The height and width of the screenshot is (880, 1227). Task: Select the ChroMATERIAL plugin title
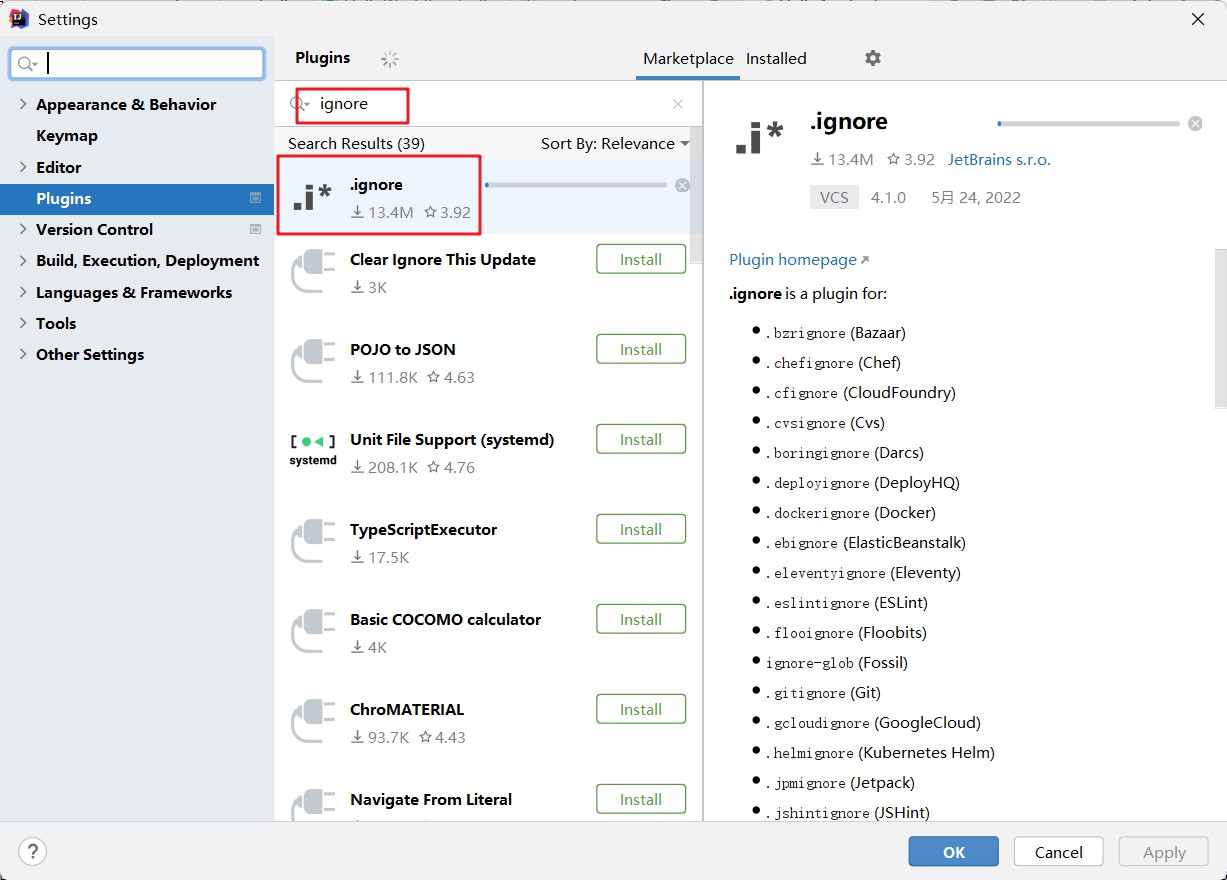[407, 709]
